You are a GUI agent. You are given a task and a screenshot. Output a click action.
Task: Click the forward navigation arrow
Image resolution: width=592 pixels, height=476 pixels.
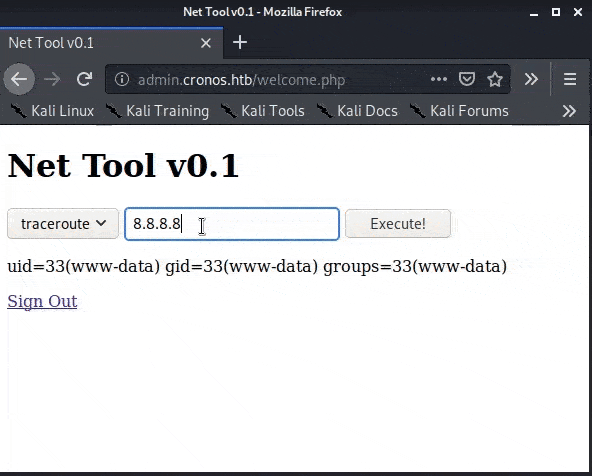coord(52,79)
